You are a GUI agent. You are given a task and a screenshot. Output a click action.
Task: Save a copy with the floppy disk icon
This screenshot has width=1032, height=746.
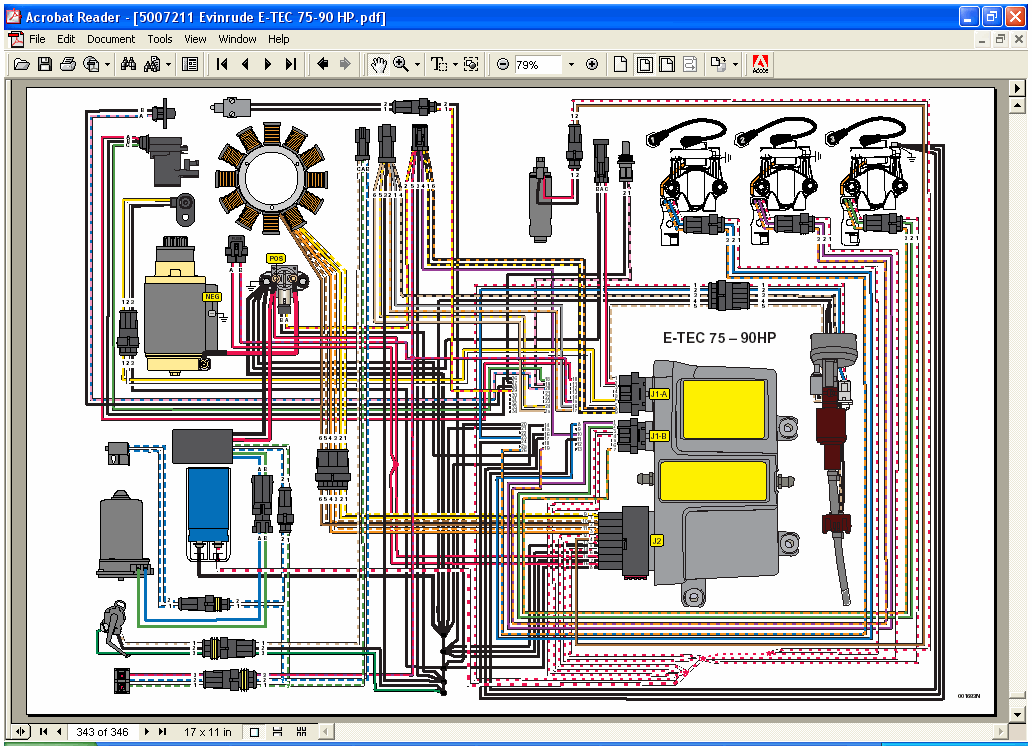pyautogui.click(x=45, y=65)
